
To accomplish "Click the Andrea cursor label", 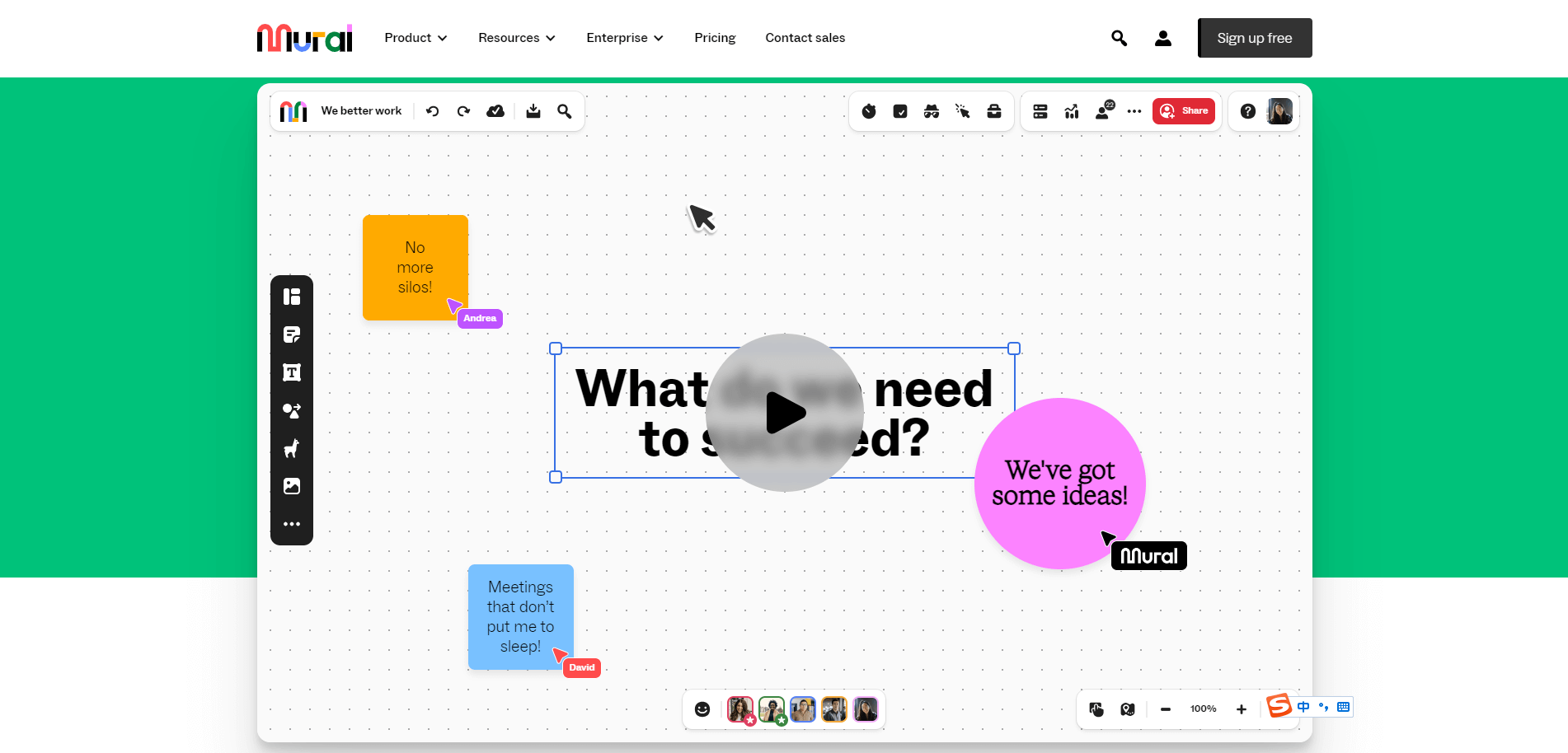I will [x=480, y=319].
